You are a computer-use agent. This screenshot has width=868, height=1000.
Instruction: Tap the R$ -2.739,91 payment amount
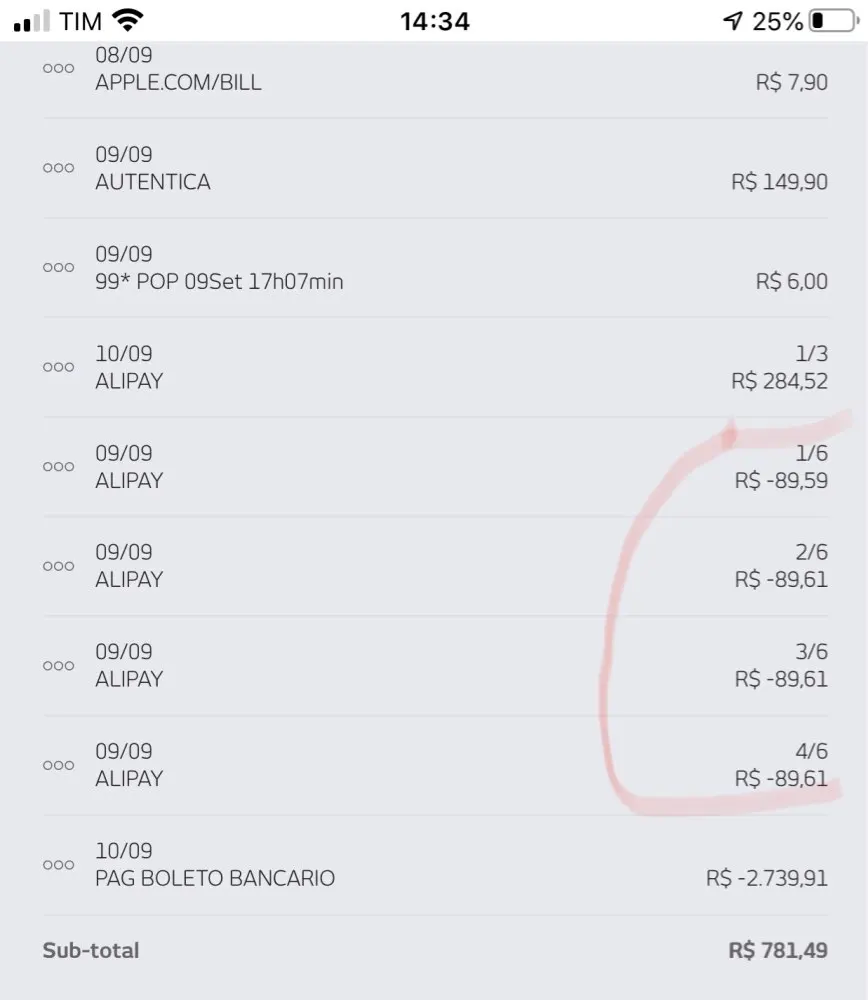766,879
